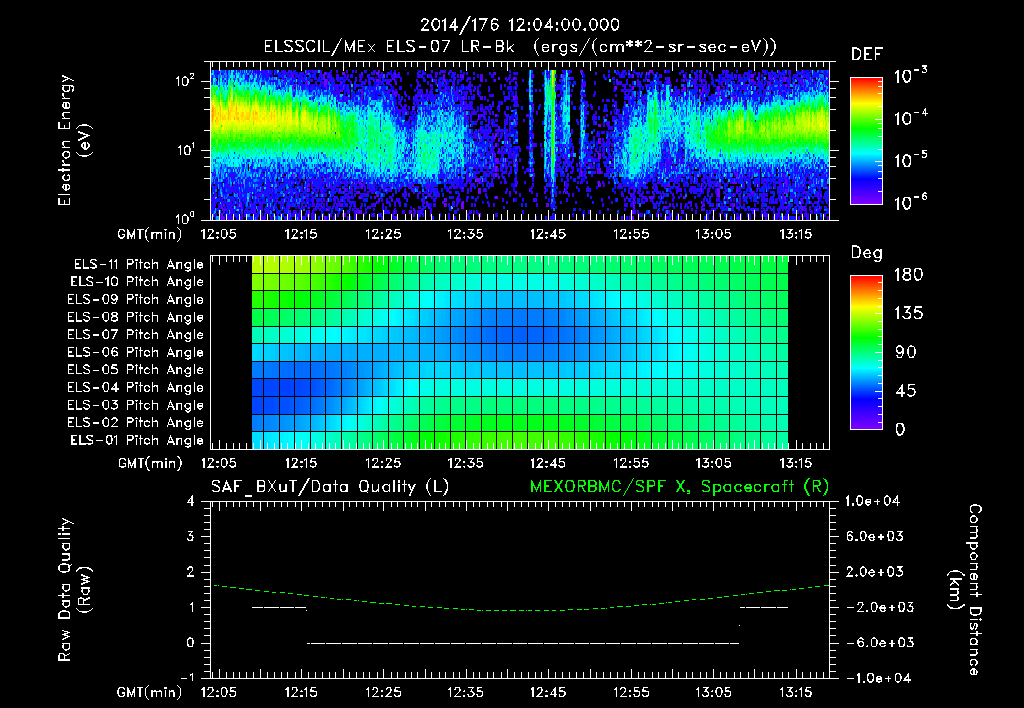Click the Component Distance (km) axis label
The image size is (1024, 708).
pos(965,590)
